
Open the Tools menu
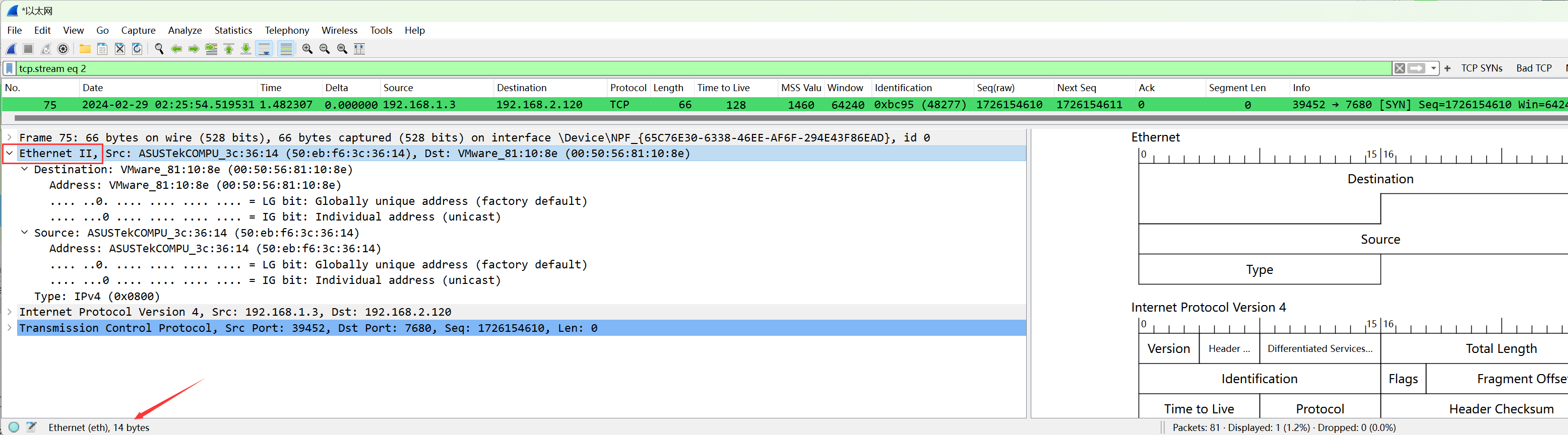381,30
